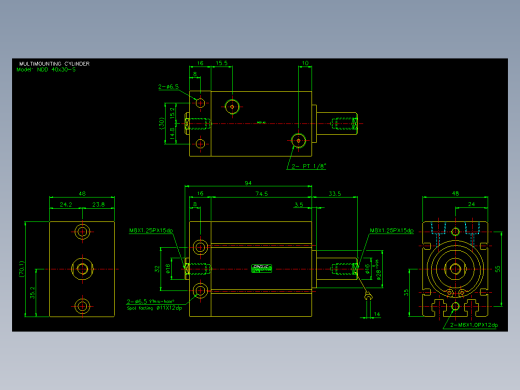This screenshot has width=520, height=390.
Task: Click the (70.1) height reference dimension
Action: click(x=22, y=269)
